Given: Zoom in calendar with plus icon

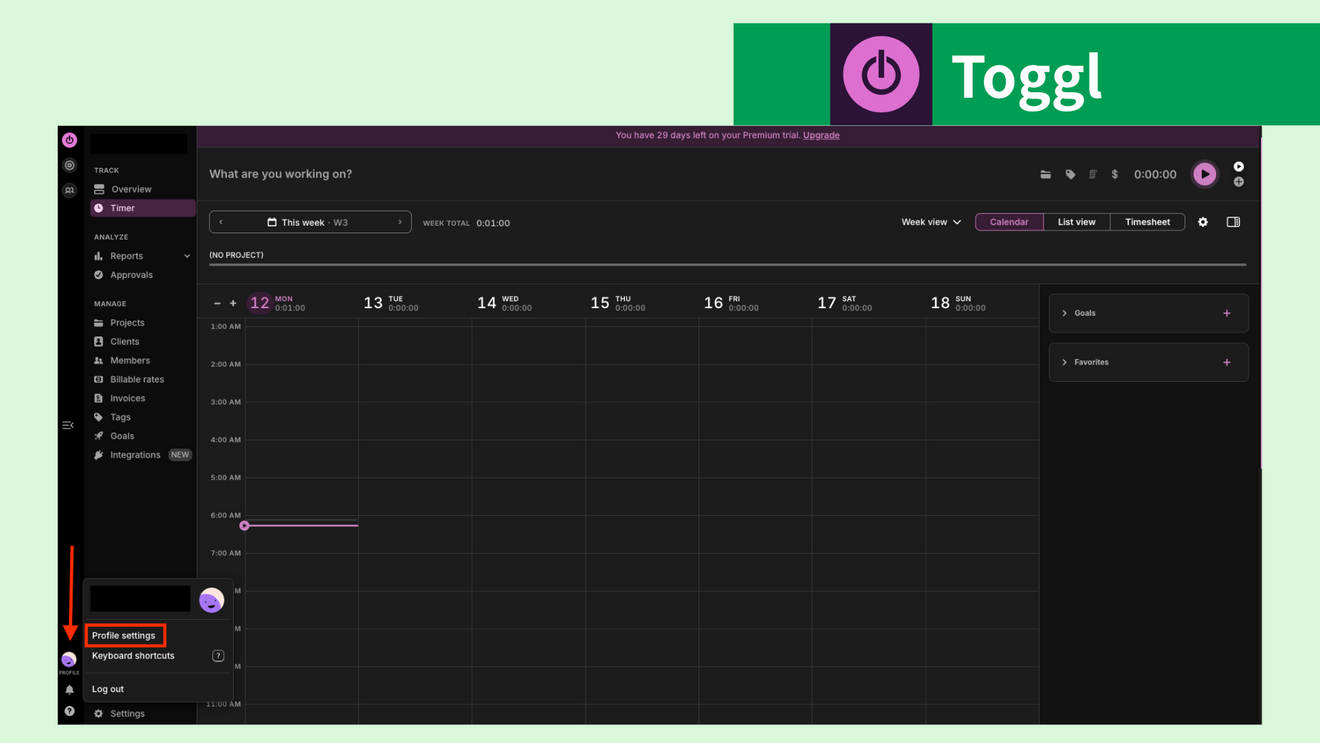Looking at the screenshot, I should click(233, 303).
